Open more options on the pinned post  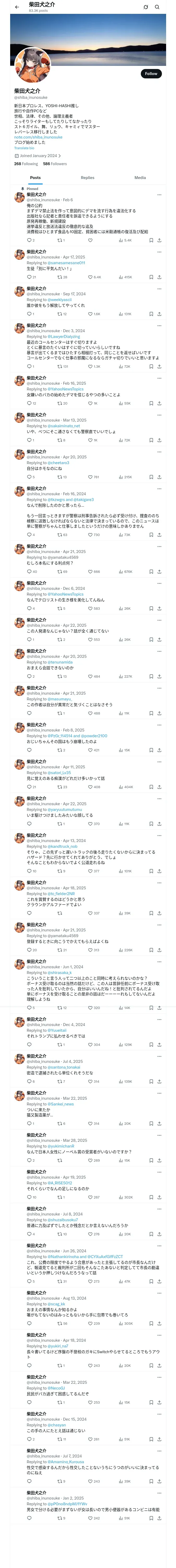[x=159, y=195]
